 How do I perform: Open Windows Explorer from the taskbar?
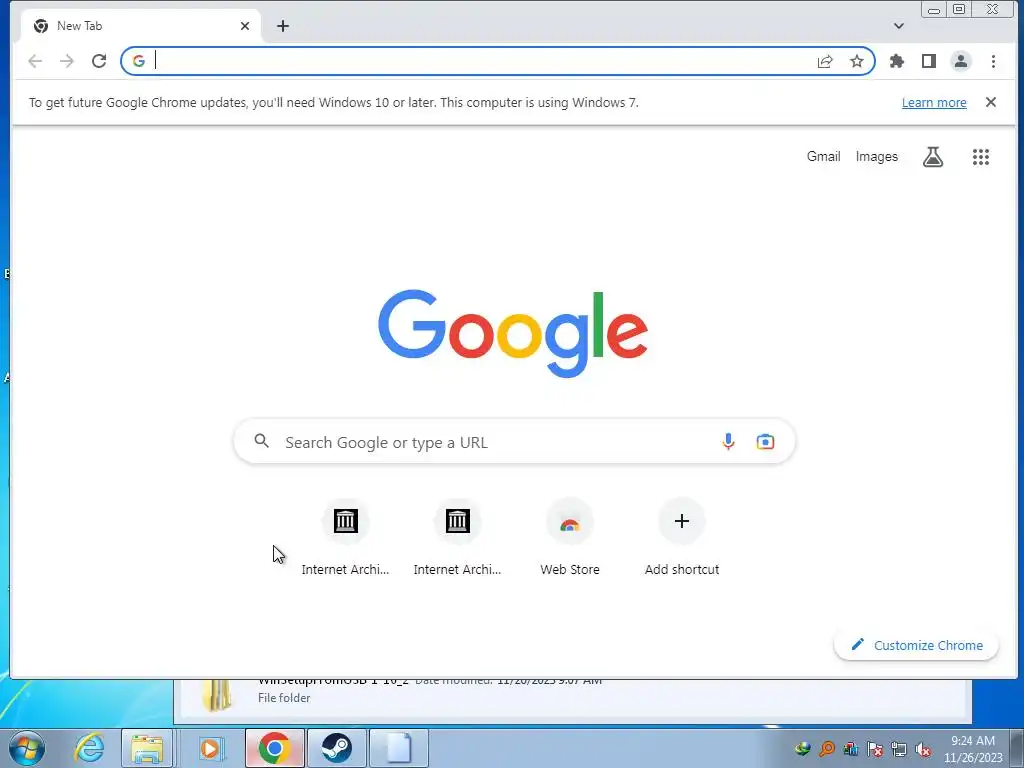pyautogui.click(x=147, y=748)
